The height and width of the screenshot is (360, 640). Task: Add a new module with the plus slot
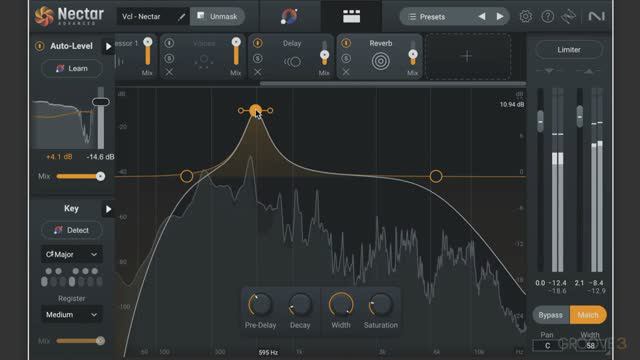(467, 56)
